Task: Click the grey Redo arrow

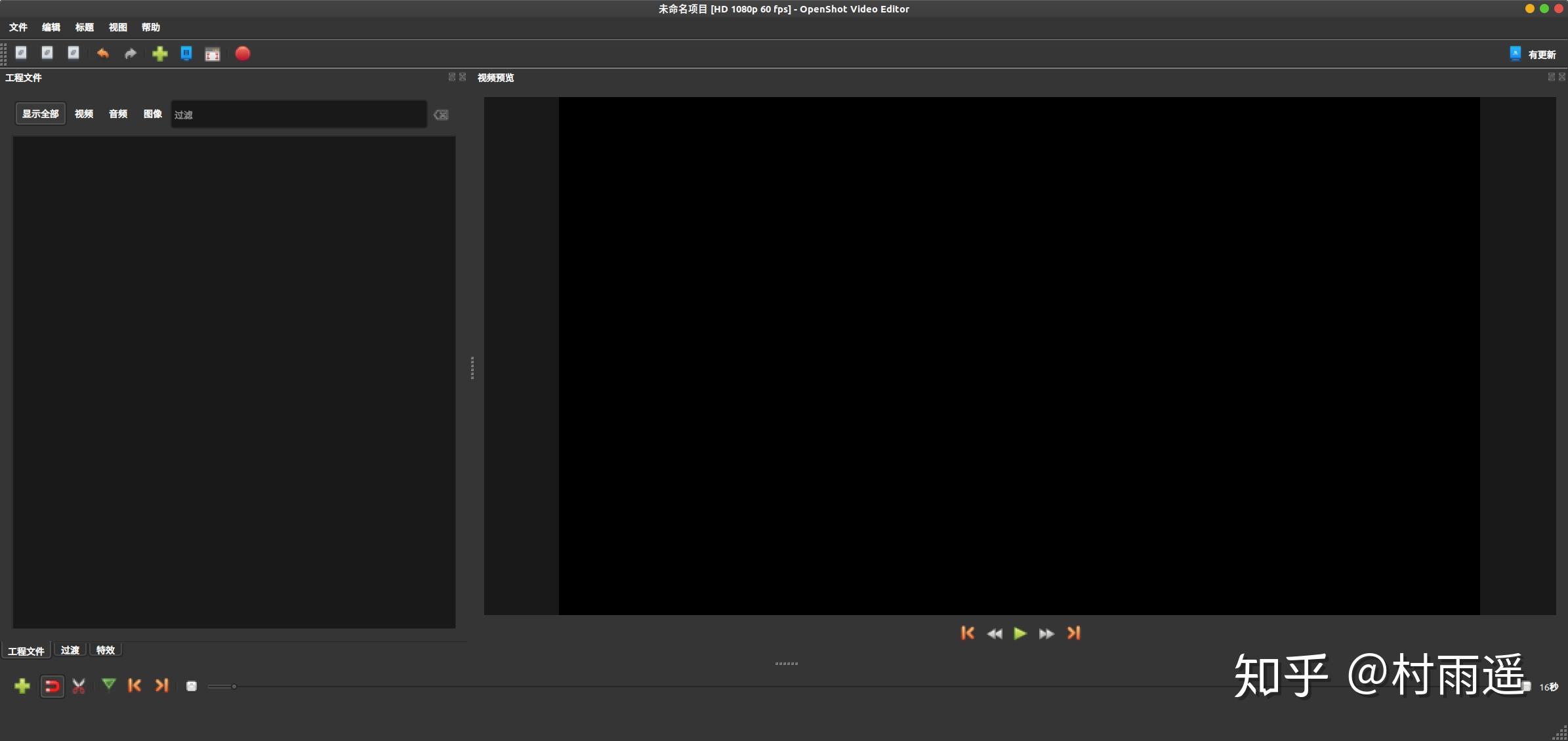Action: (x=131, y=54)
